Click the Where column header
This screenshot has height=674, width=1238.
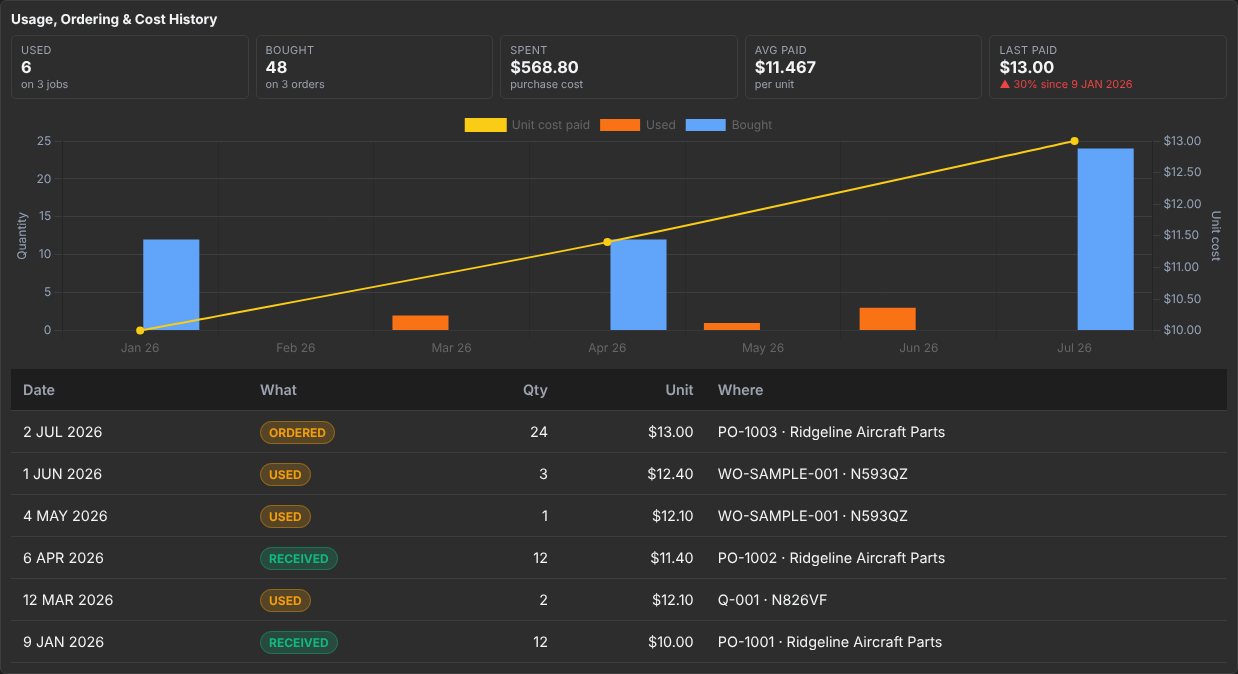pos(740,390)
